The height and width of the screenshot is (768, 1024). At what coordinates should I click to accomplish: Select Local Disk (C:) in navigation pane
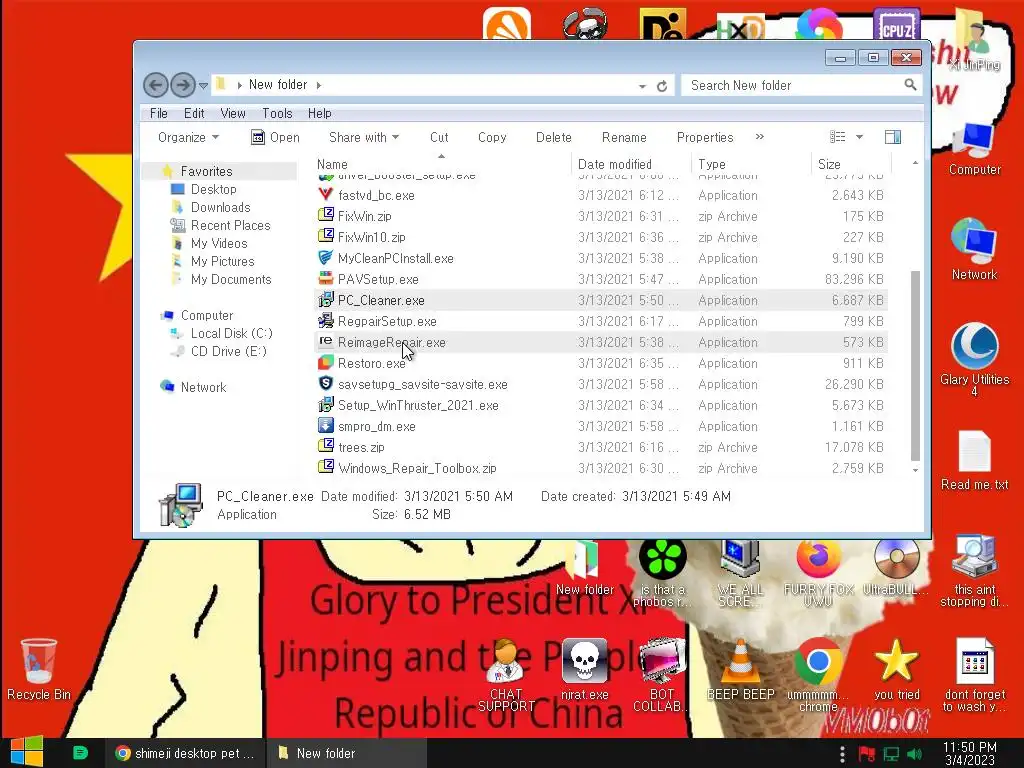pyautogui.click(x=231, y=333)
